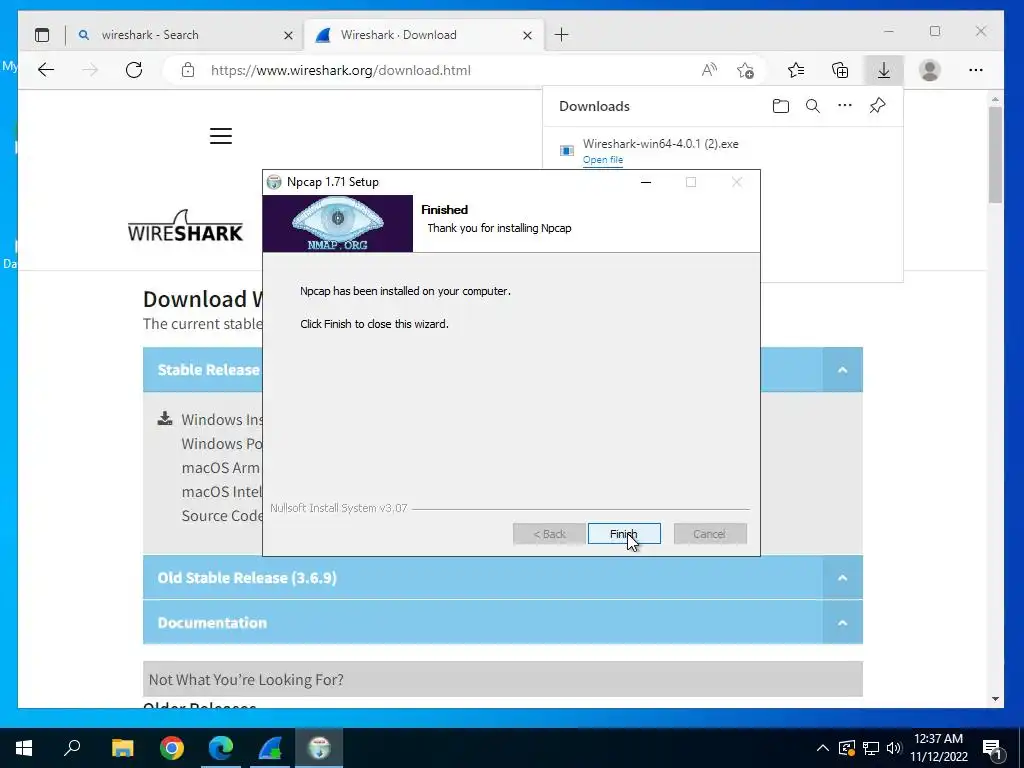Click the Wireshark-win64-4.0.1 (2).exe file name
Viewport: 1024px width, 768px height.
[660, 144]
